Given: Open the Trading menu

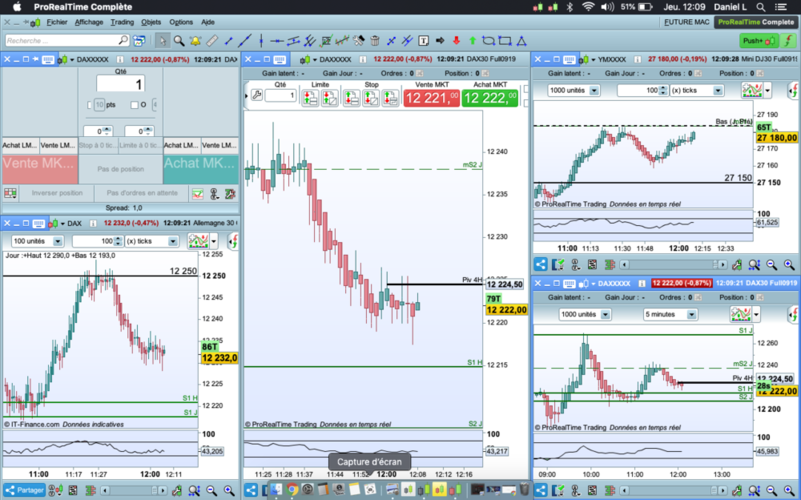Looking at the screenshot, I should (x=122, y=22).
